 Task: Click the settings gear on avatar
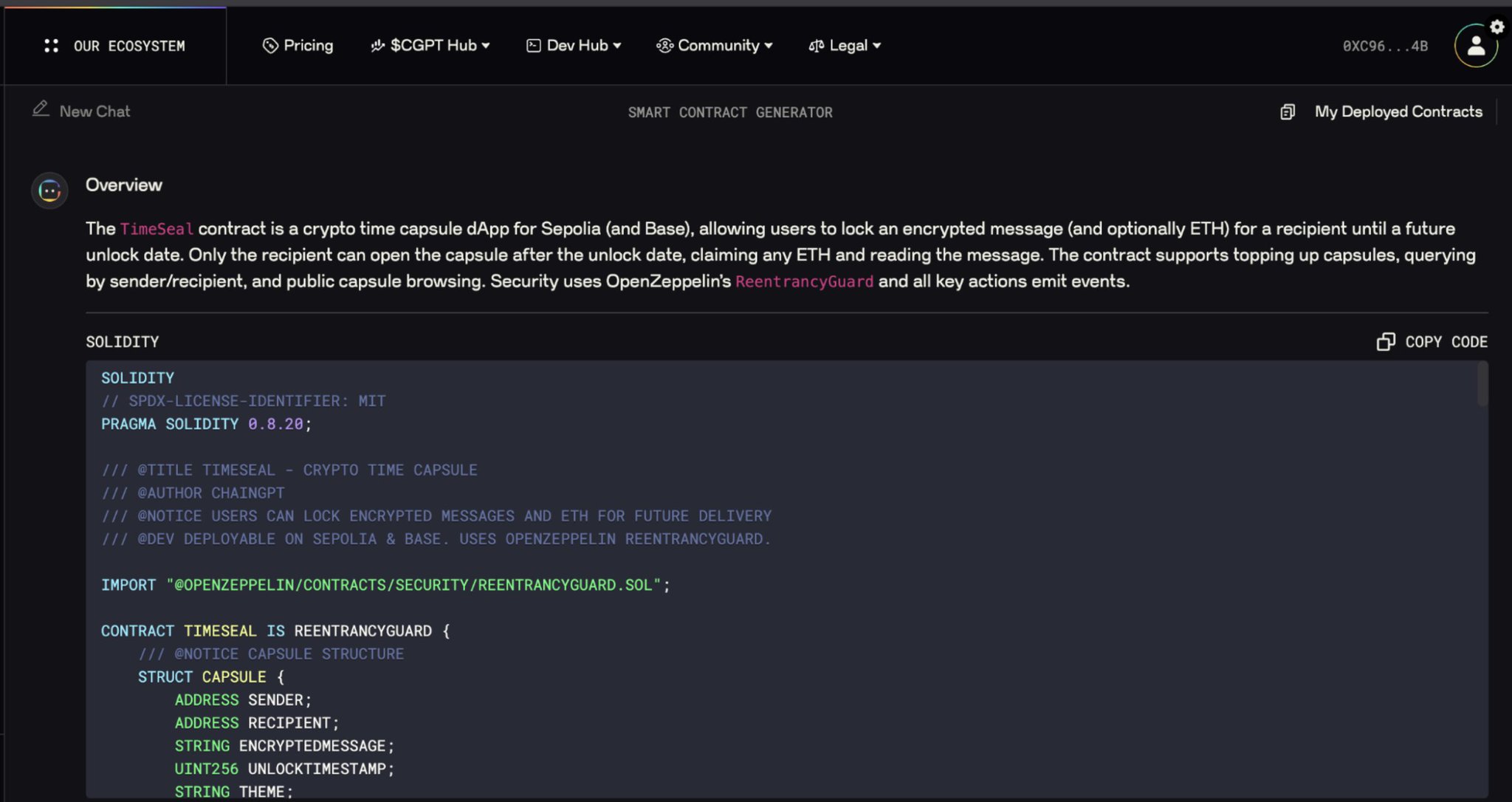point(1496,27)
